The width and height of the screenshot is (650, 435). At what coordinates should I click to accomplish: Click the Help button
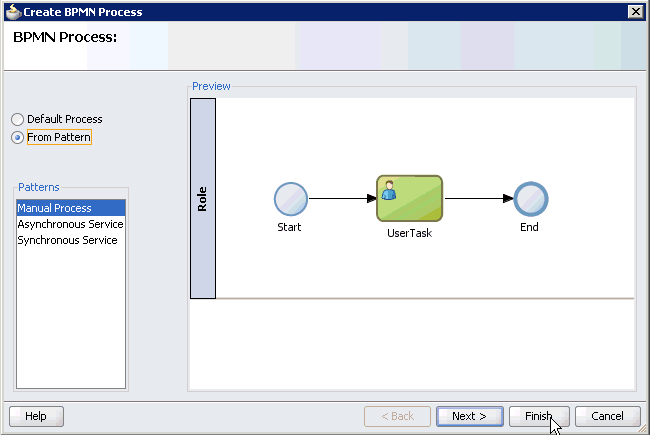[x=36, y=416]
